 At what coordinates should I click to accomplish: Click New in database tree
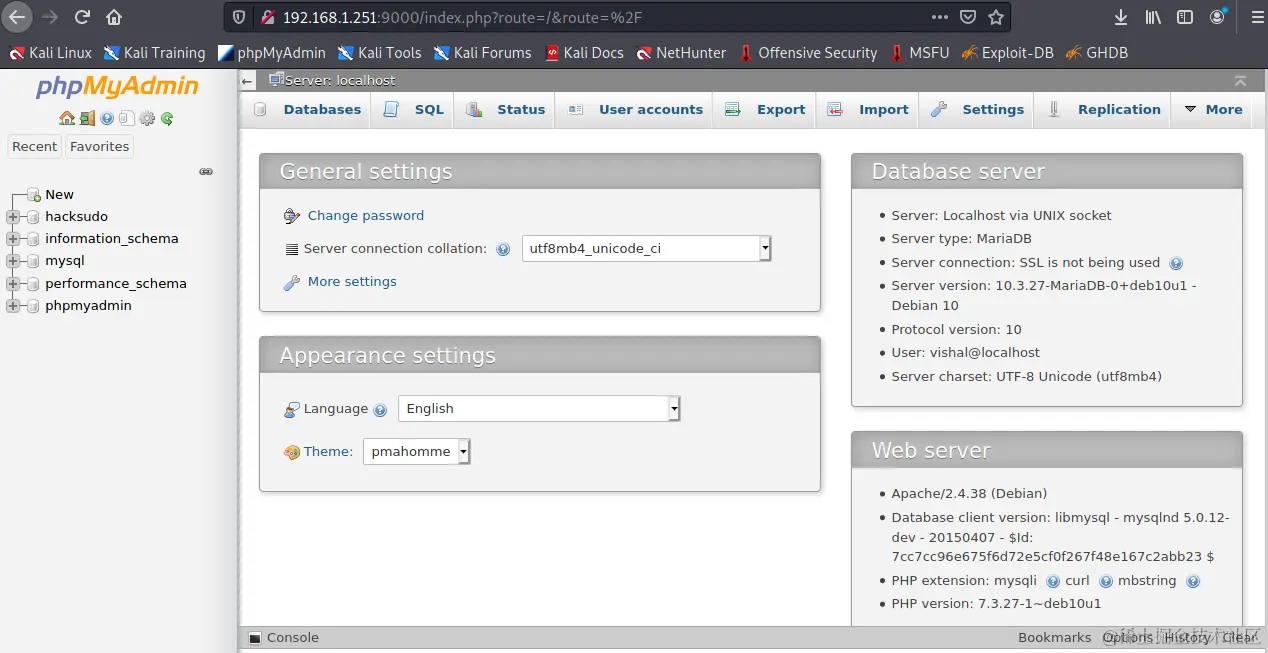pos(60,195)
